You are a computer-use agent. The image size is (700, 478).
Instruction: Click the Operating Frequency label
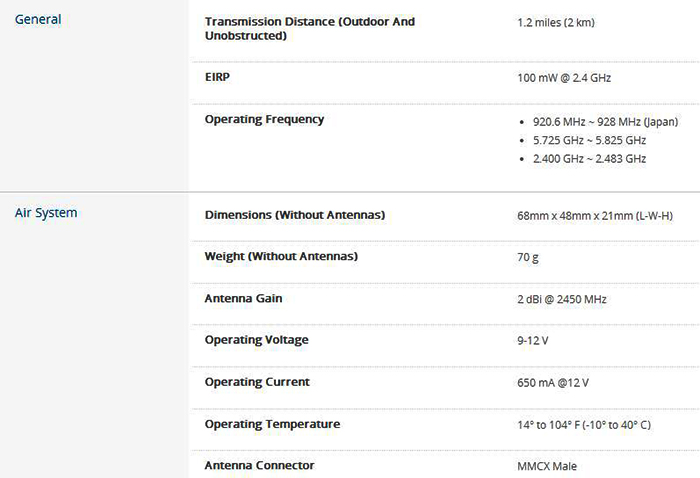tap(264, 119)
